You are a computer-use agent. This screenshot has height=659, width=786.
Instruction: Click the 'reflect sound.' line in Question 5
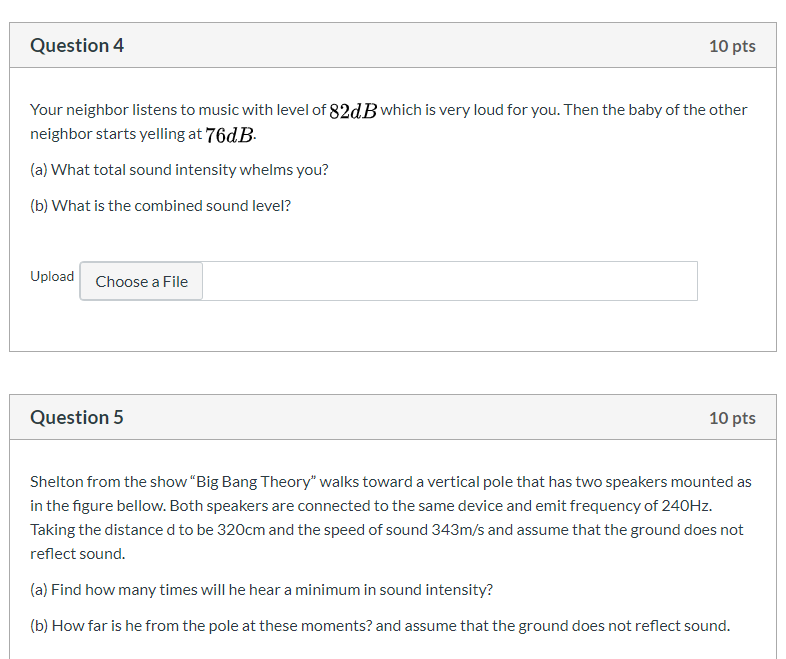tap(78, 554)
